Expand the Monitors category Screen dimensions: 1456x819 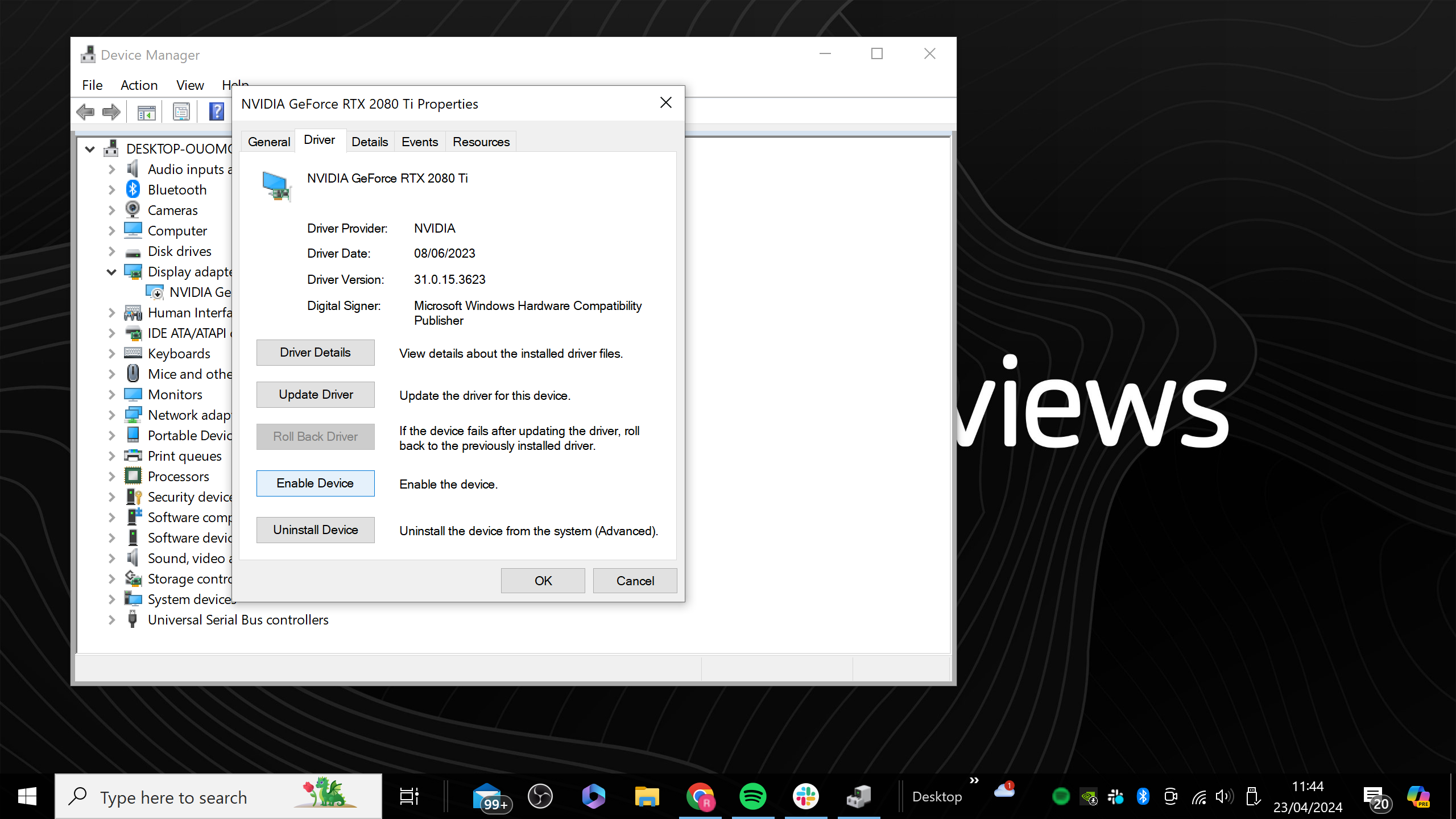pyautogui.click(x=112, y=395)
